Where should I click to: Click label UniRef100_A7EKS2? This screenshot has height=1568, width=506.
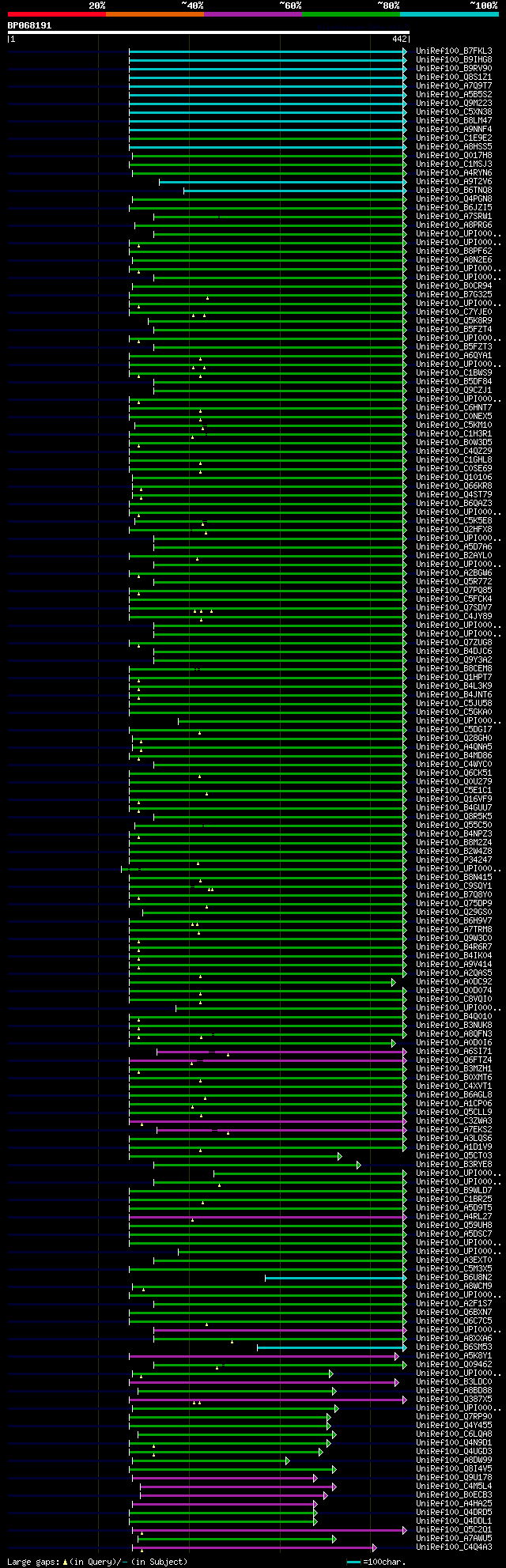tap(454, 1130)
